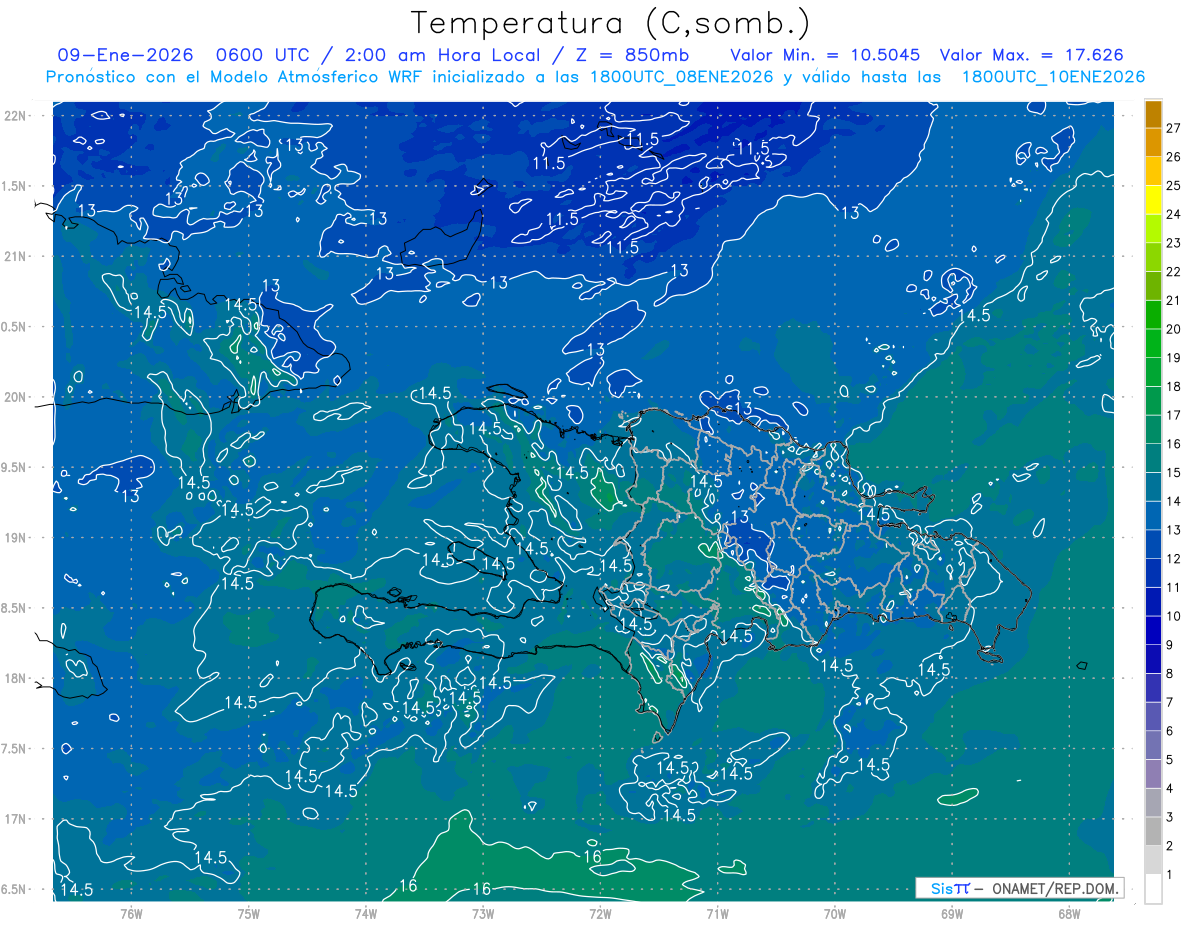The image size is (1200, 927).
Task: Click the '71W' longitude axis label
Action: (717, 914)
